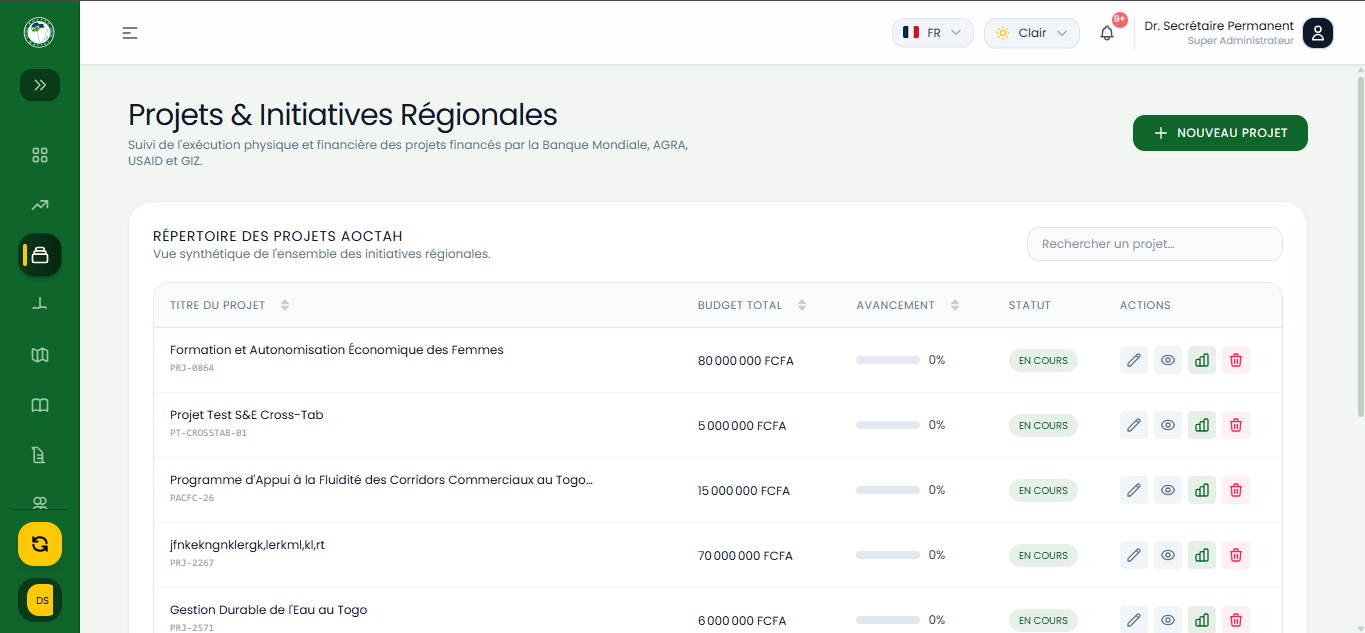This screenshot has width=1365, height=633.
Task: Open statistics for the Formation et Autonomisation des Femmes project
Action: coord(1202,360)
